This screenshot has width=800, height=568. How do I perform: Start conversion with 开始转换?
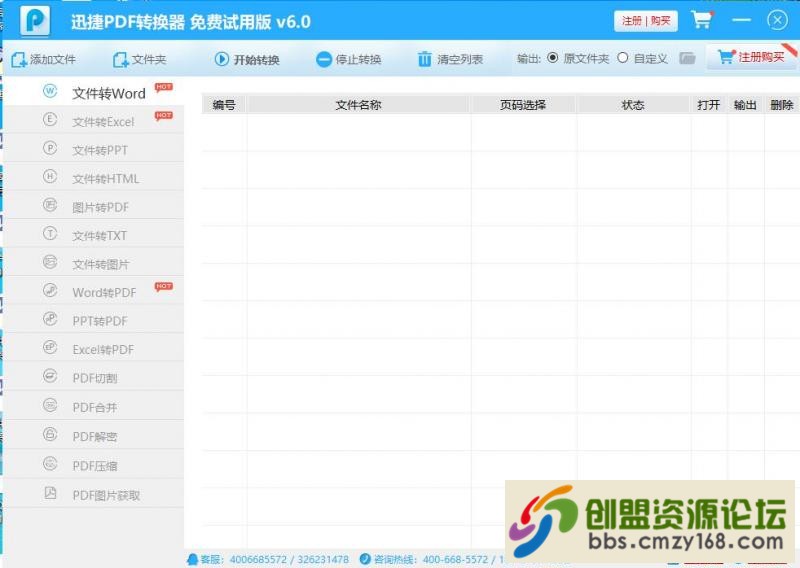(x=247, y=60)
